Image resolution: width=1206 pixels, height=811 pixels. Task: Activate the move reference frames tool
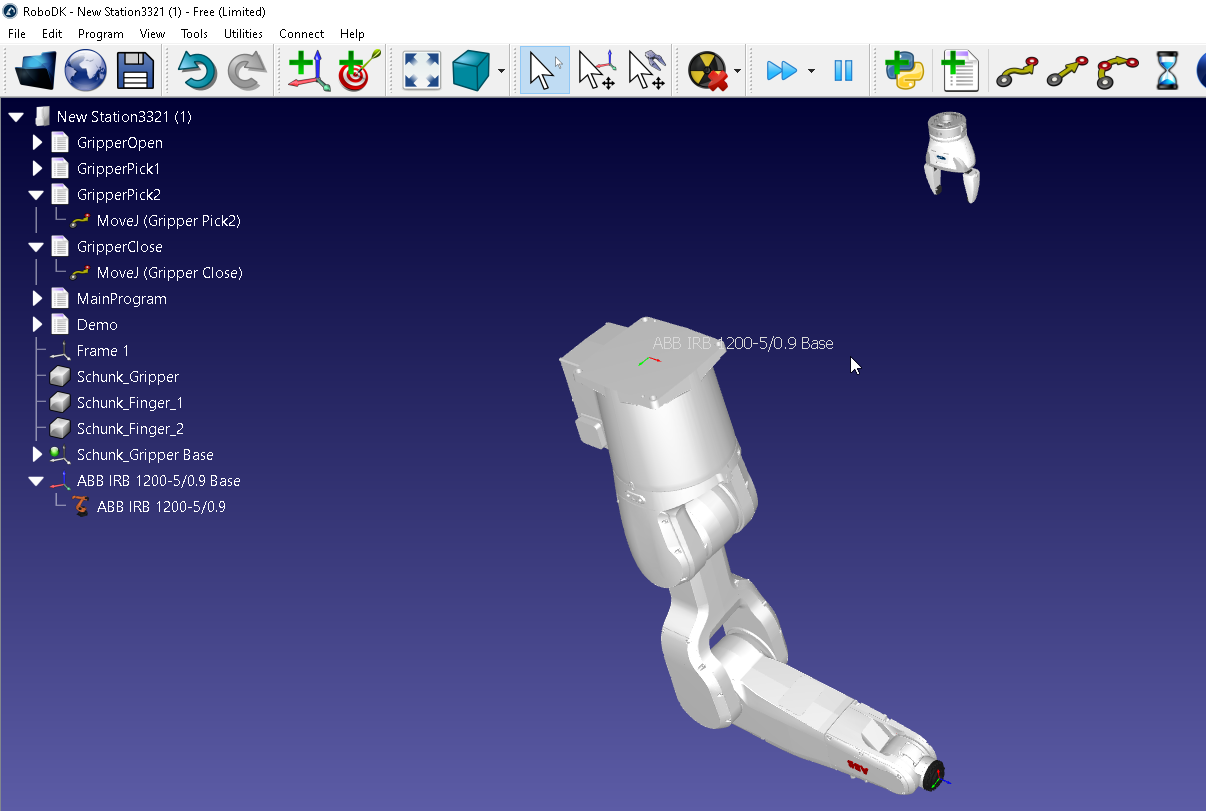[597, 71]
